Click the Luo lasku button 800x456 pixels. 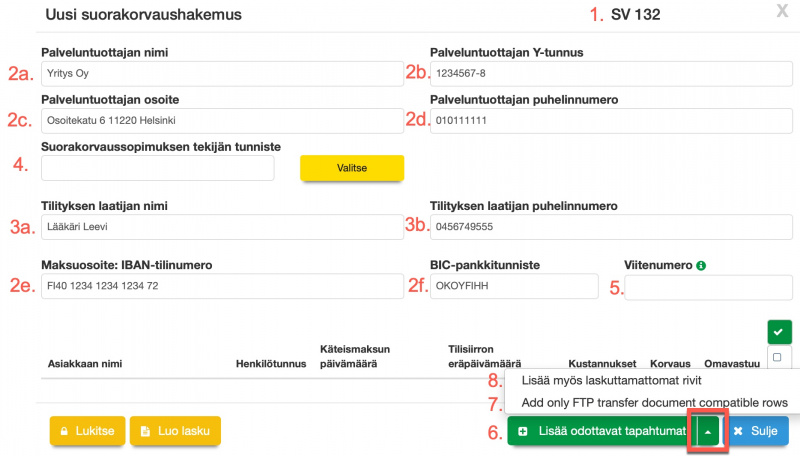click(175, 431)
